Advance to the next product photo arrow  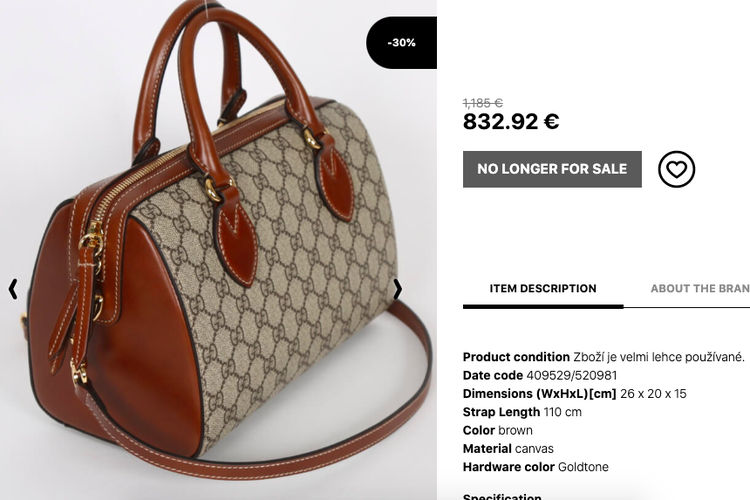click(x=397, y=289)
